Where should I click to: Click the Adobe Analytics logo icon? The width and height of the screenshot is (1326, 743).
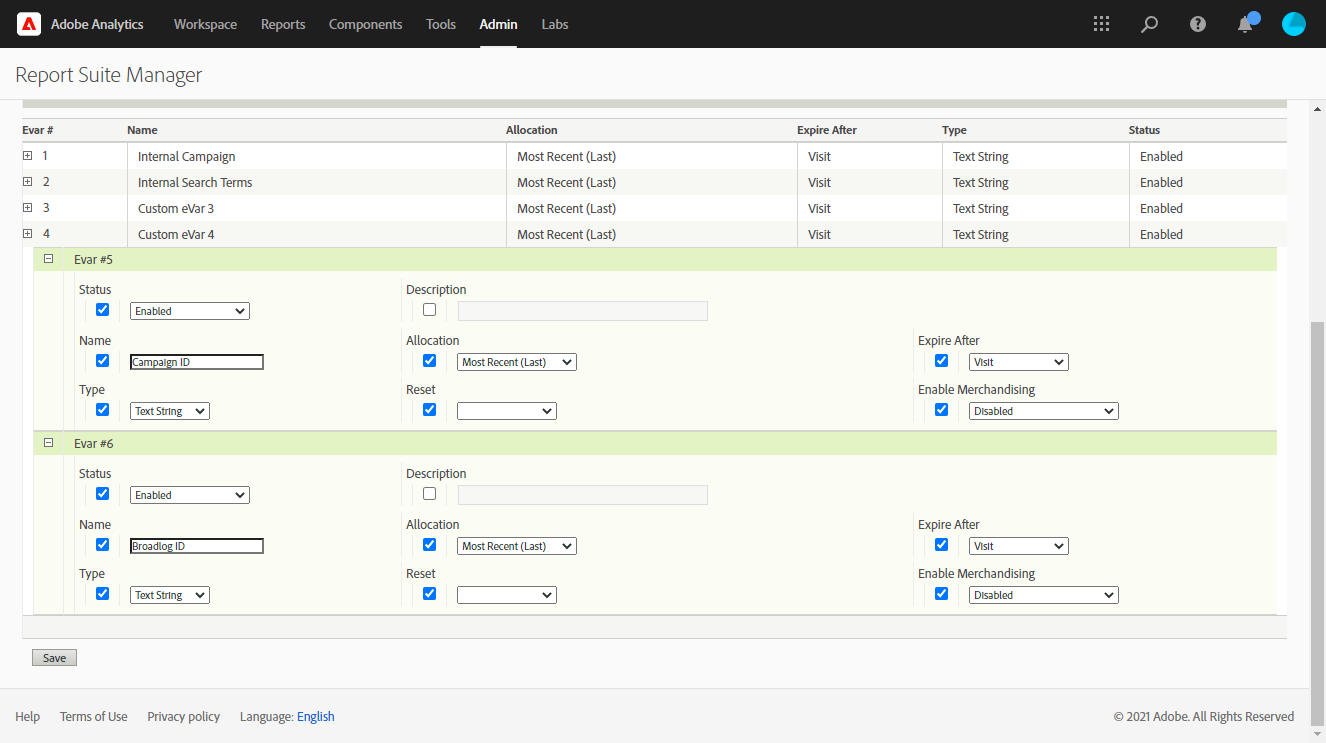tap(29, 24)
